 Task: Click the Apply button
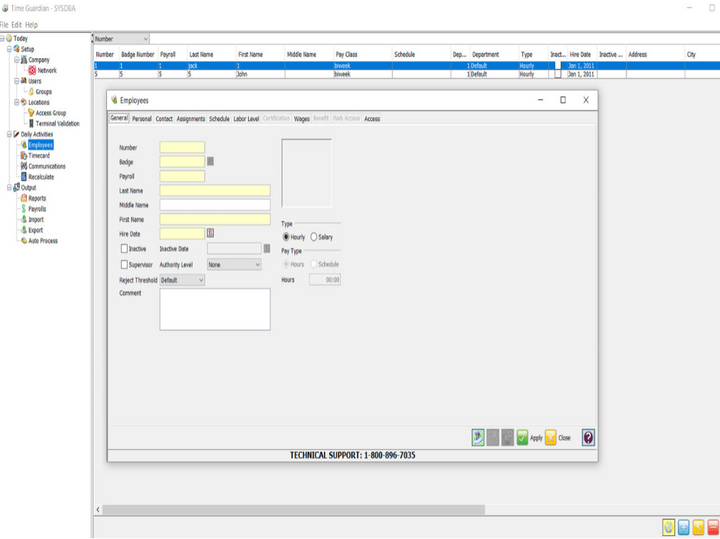[529, 438]
